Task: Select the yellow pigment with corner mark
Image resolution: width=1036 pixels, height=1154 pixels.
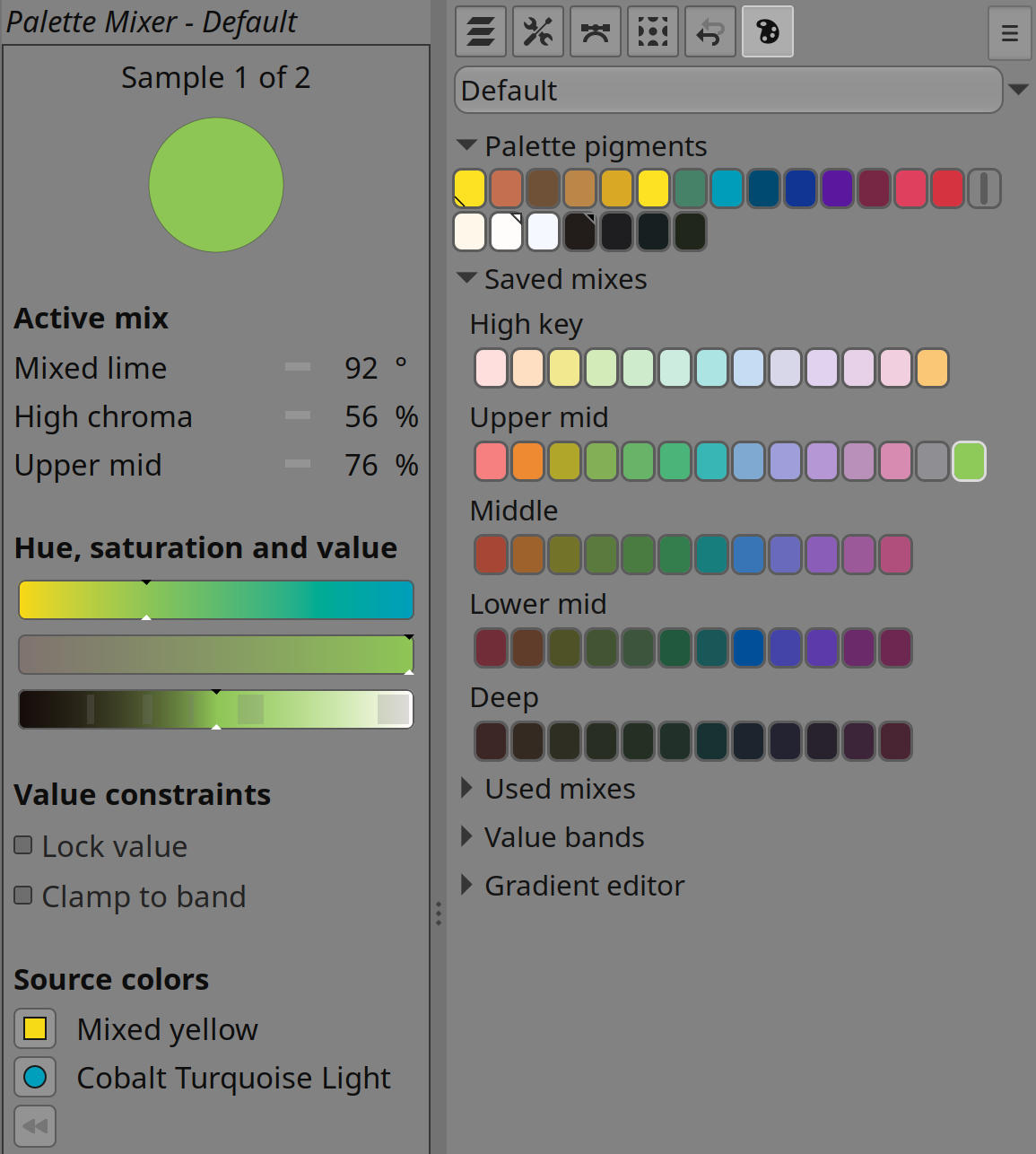Action: (469, 188)
